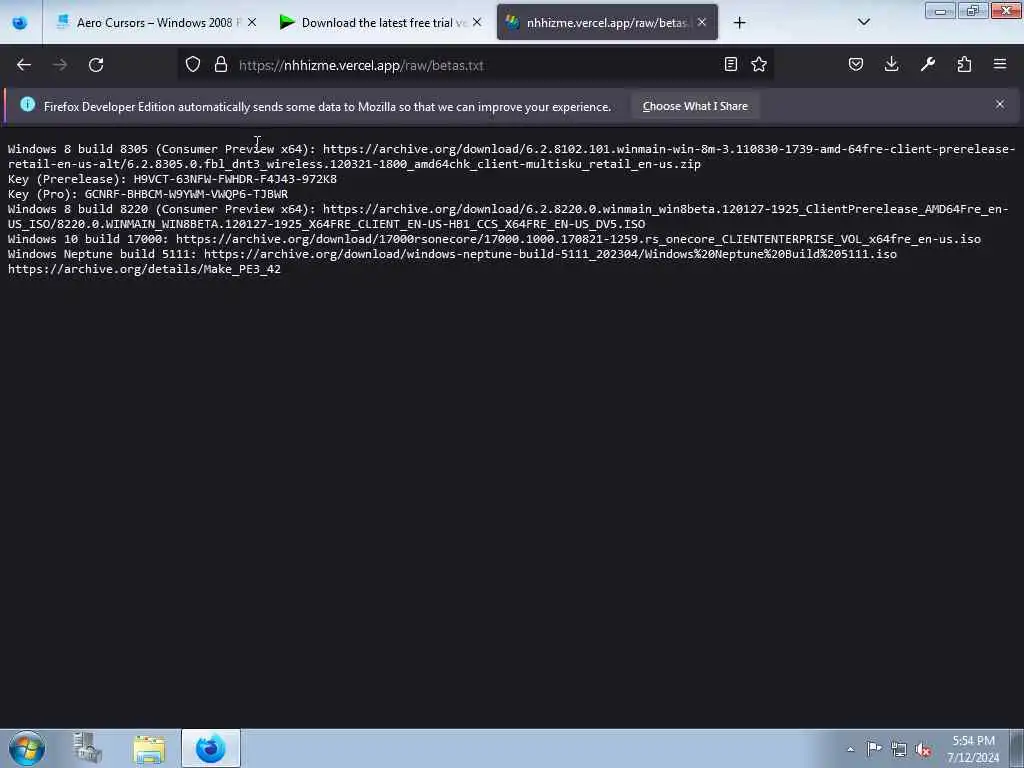Click the archive.org/details/Make_PE3_42 text

tap(144, 269)
